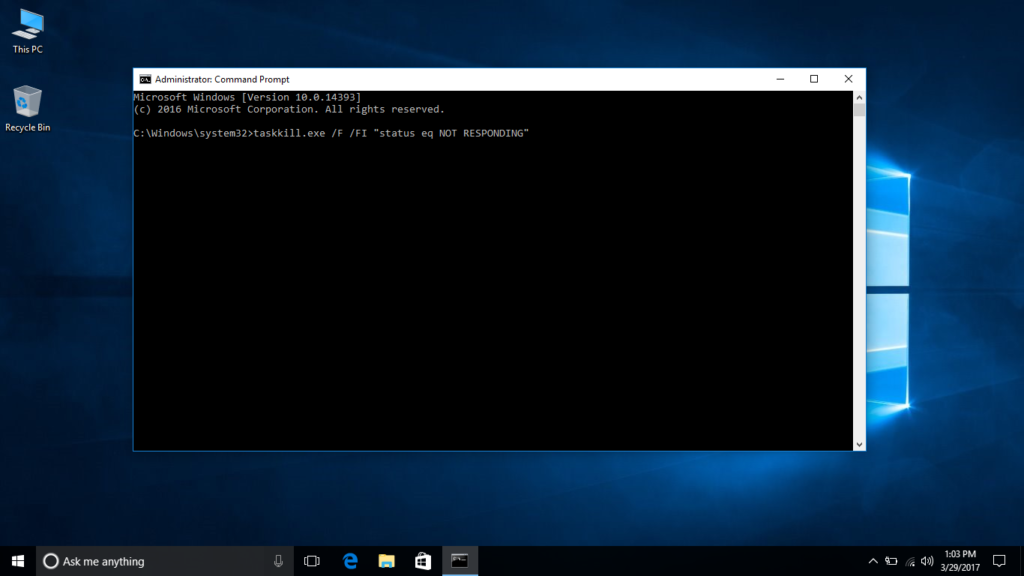This screenshot has width=1024, height=576.
Task: Open the Recycle Bin
Action: pyautogui.click(x=26, y=103)
